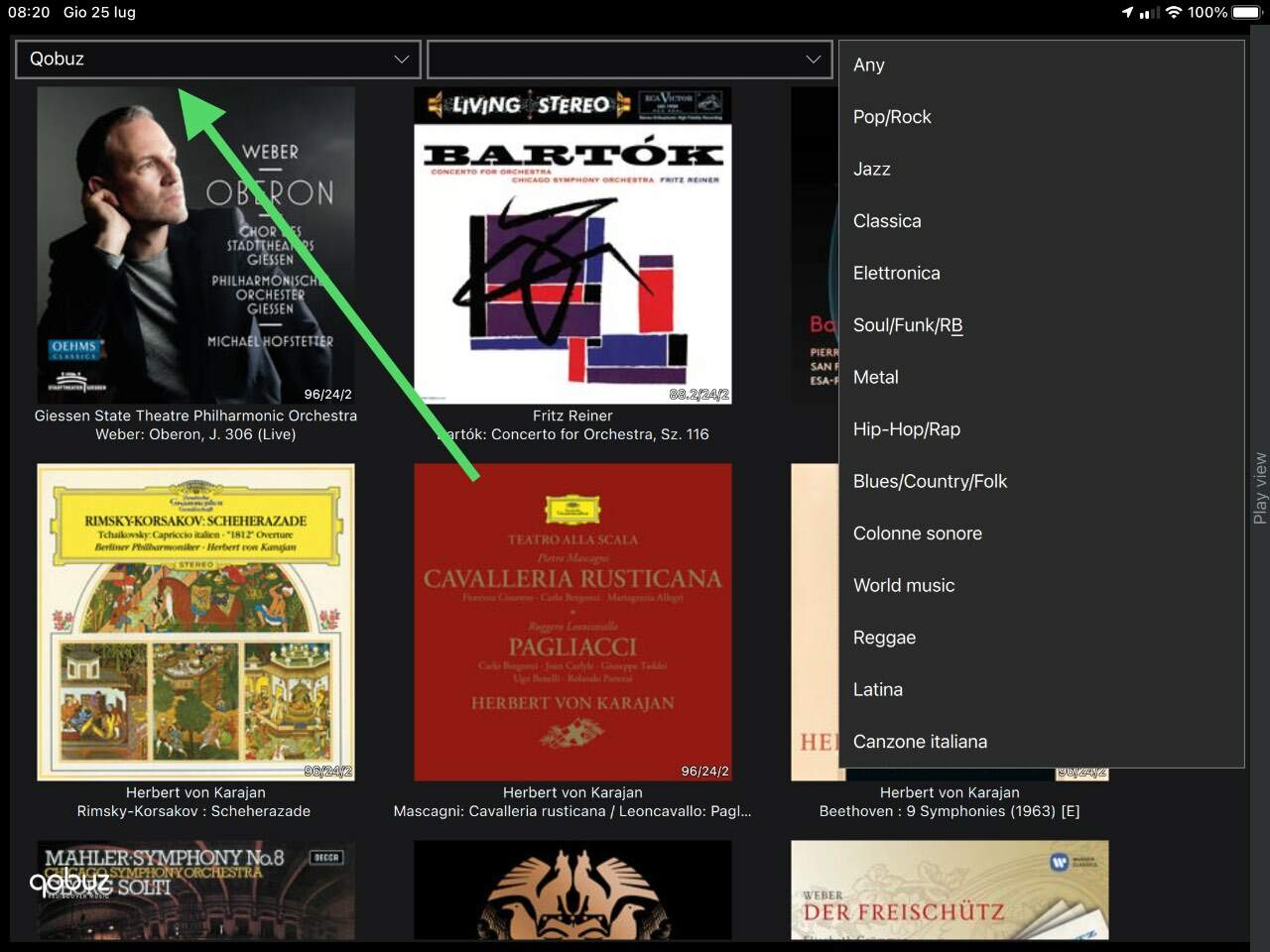The height and width of the screenshot is (952, 1270).
Task: Open the Play view side tab
Action: click(x=1260, y=488)
